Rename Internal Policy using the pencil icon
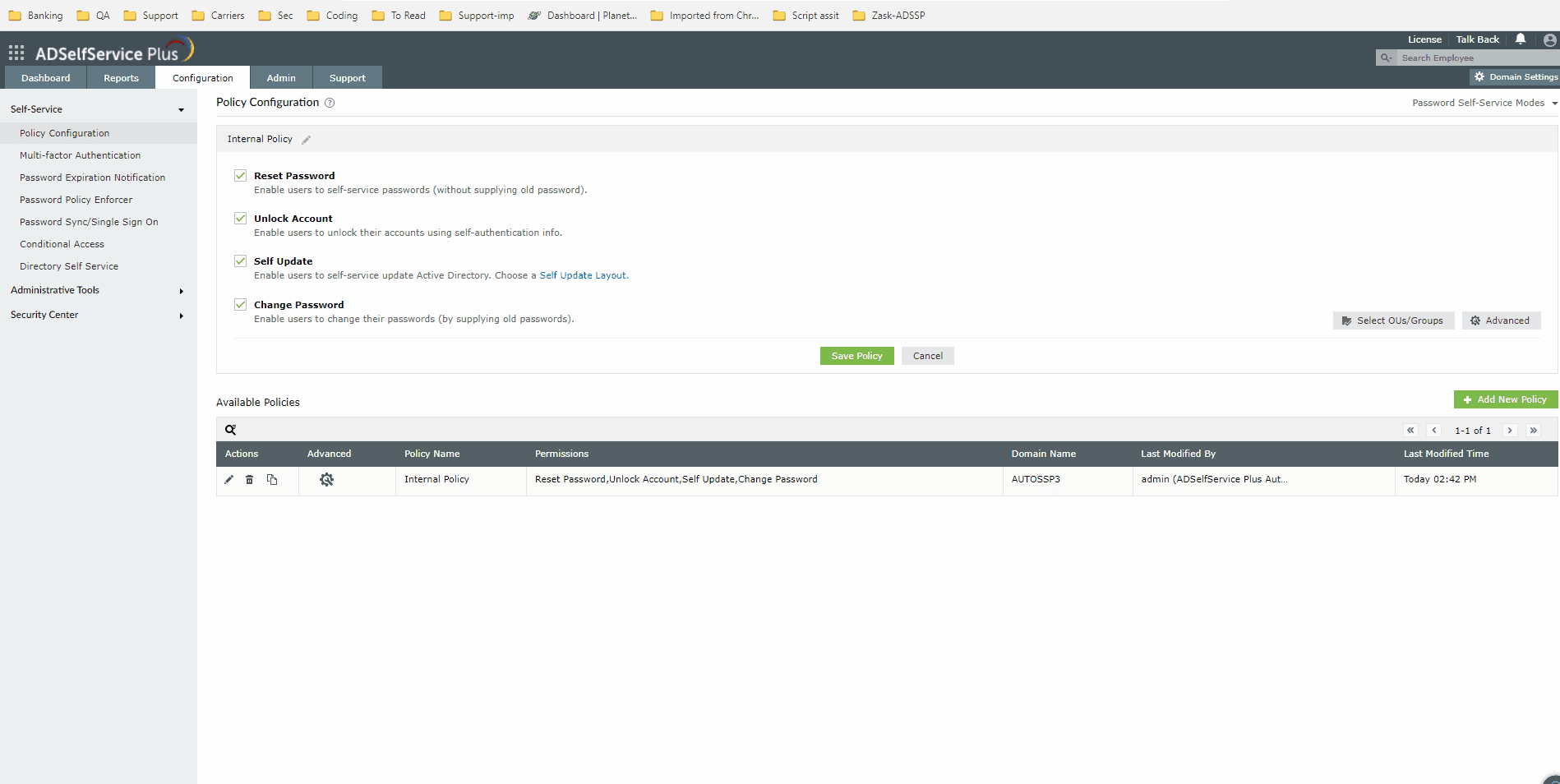Viewport: 1560px width, 784px height. click(306, 139)
